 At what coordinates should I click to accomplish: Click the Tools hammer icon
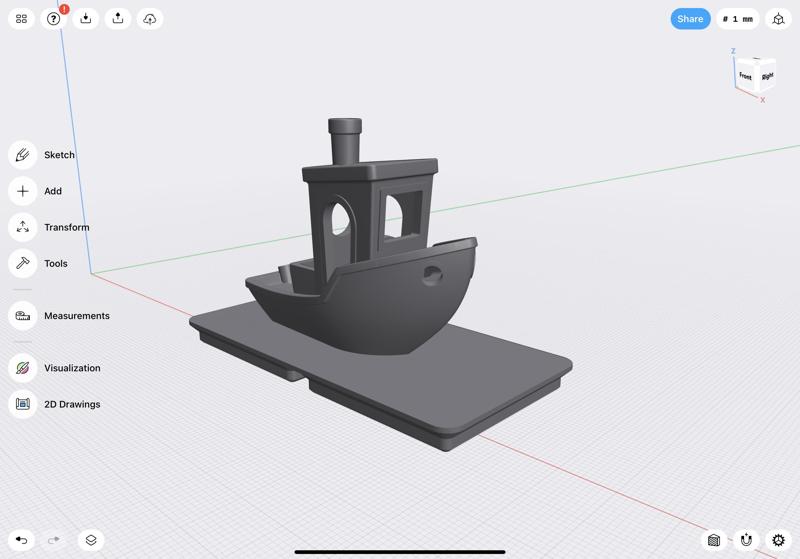[22, 264]
